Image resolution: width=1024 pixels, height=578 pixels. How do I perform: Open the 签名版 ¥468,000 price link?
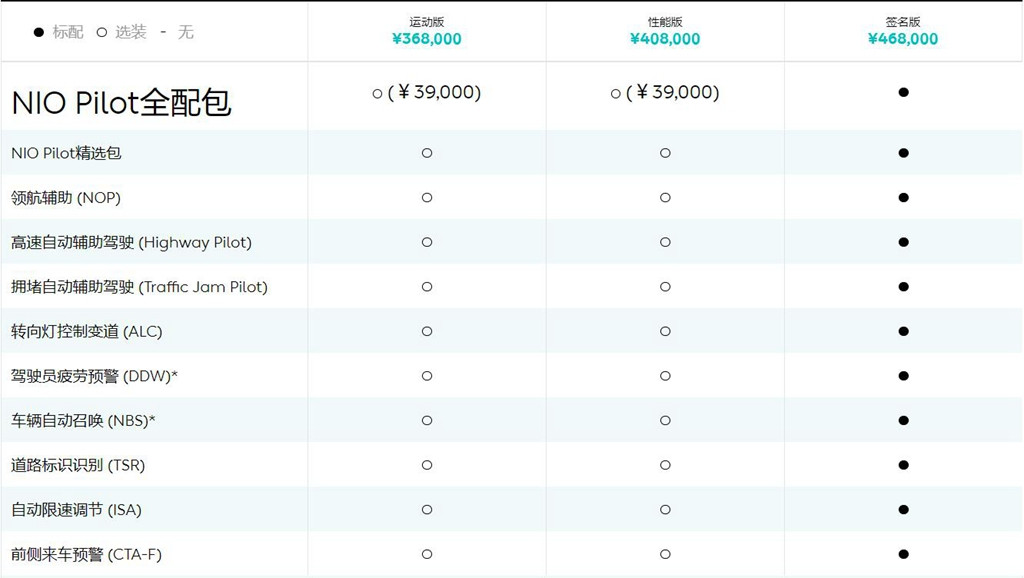coord(903,39)
